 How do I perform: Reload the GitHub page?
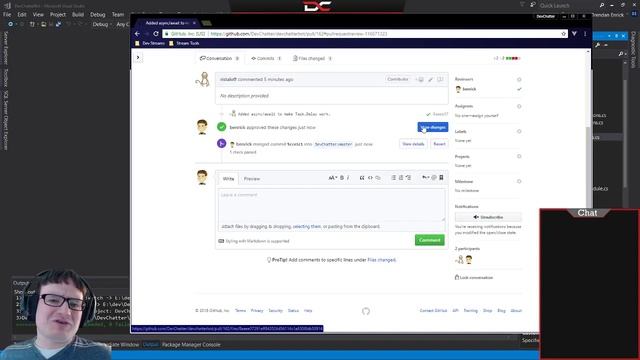[156, 34]
